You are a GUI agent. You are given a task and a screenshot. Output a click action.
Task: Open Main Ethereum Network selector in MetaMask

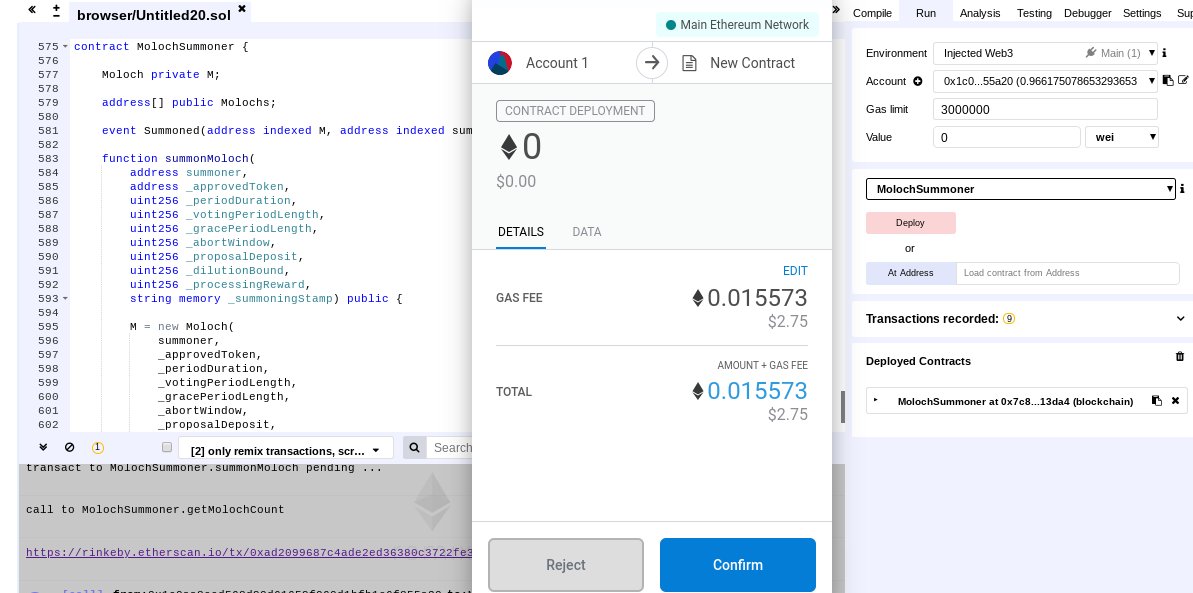[737, 24]
